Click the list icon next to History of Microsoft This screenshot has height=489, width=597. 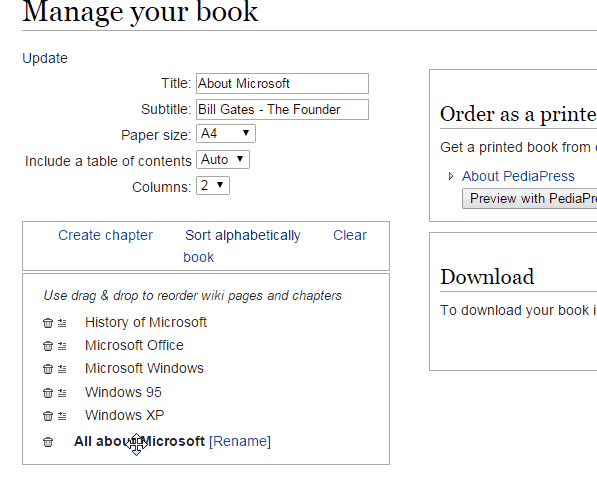pyautogui.click(x=62, y=323)
